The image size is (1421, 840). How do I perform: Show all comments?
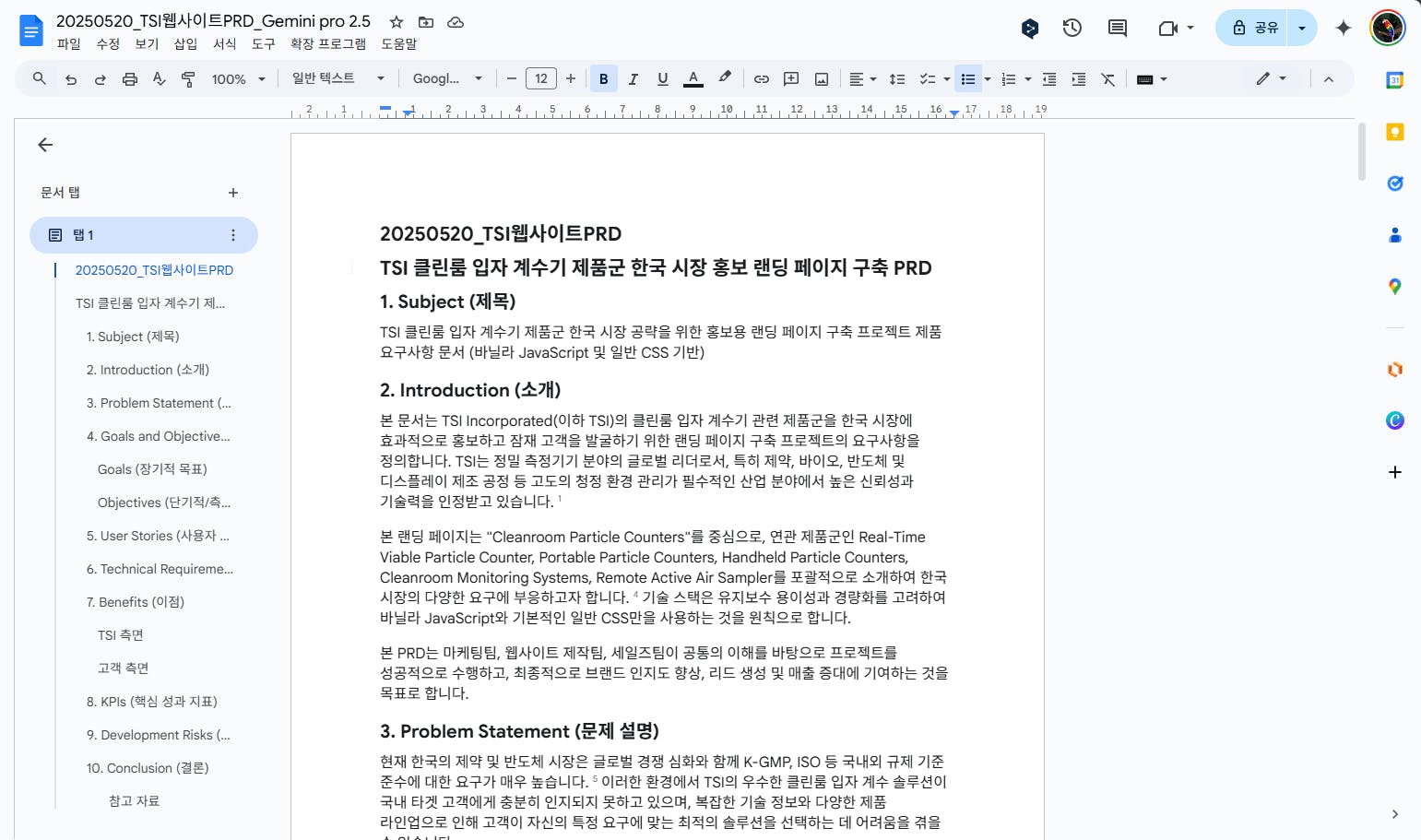tap(1118, 28)
